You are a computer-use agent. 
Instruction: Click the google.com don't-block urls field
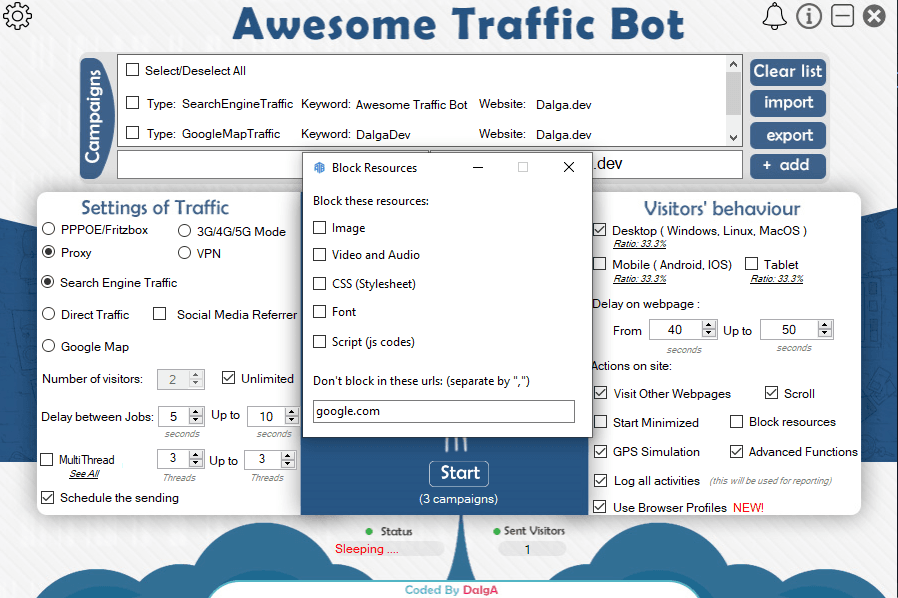pos(444,411)
